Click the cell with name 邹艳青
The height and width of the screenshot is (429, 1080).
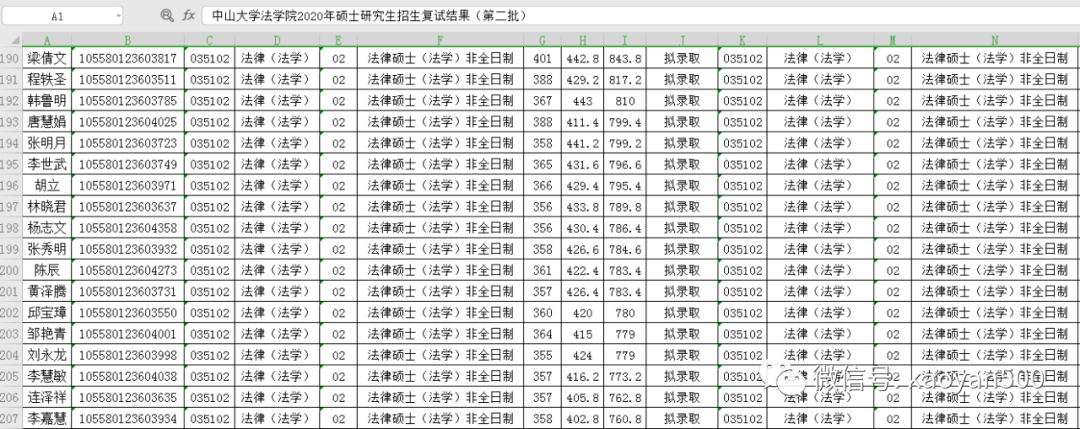click(48, 334)
